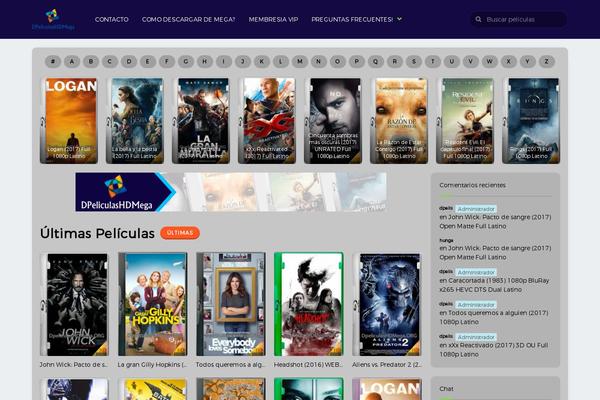Filter movies by letter S
The width and height of the screenshot is (600, 400).
point(414,61)
